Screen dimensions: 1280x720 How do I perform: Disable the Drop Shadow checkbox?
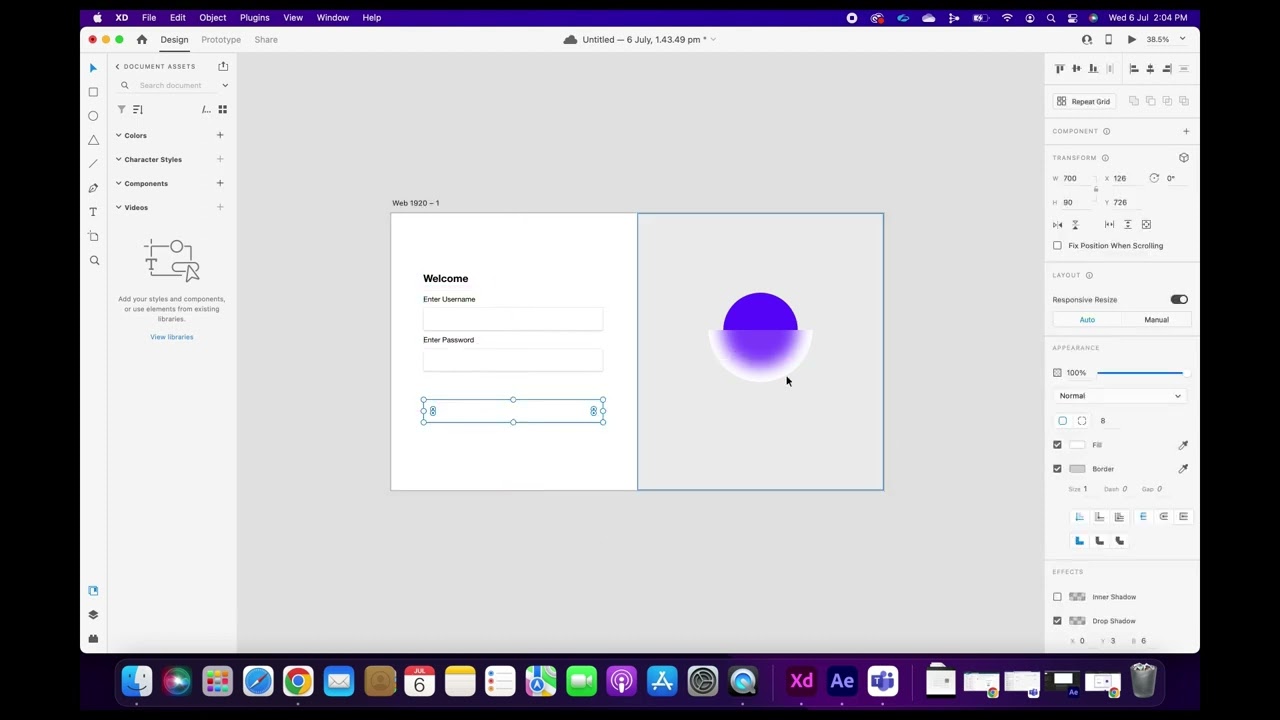point(1057,621)
